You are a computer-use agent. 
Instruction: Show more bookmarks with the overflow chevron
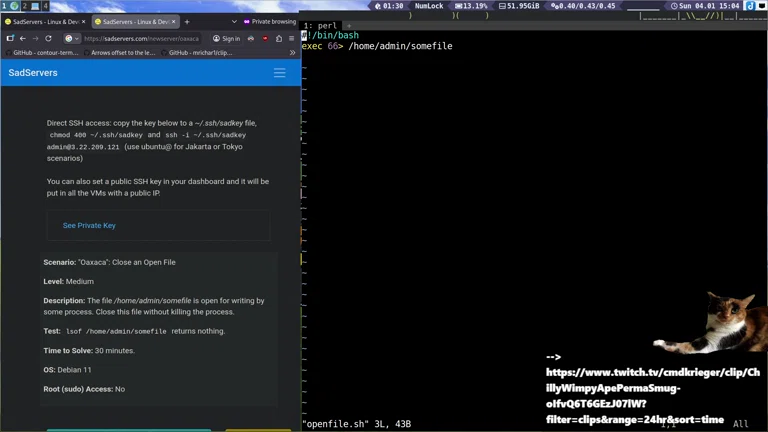click(x=292, y=52)
